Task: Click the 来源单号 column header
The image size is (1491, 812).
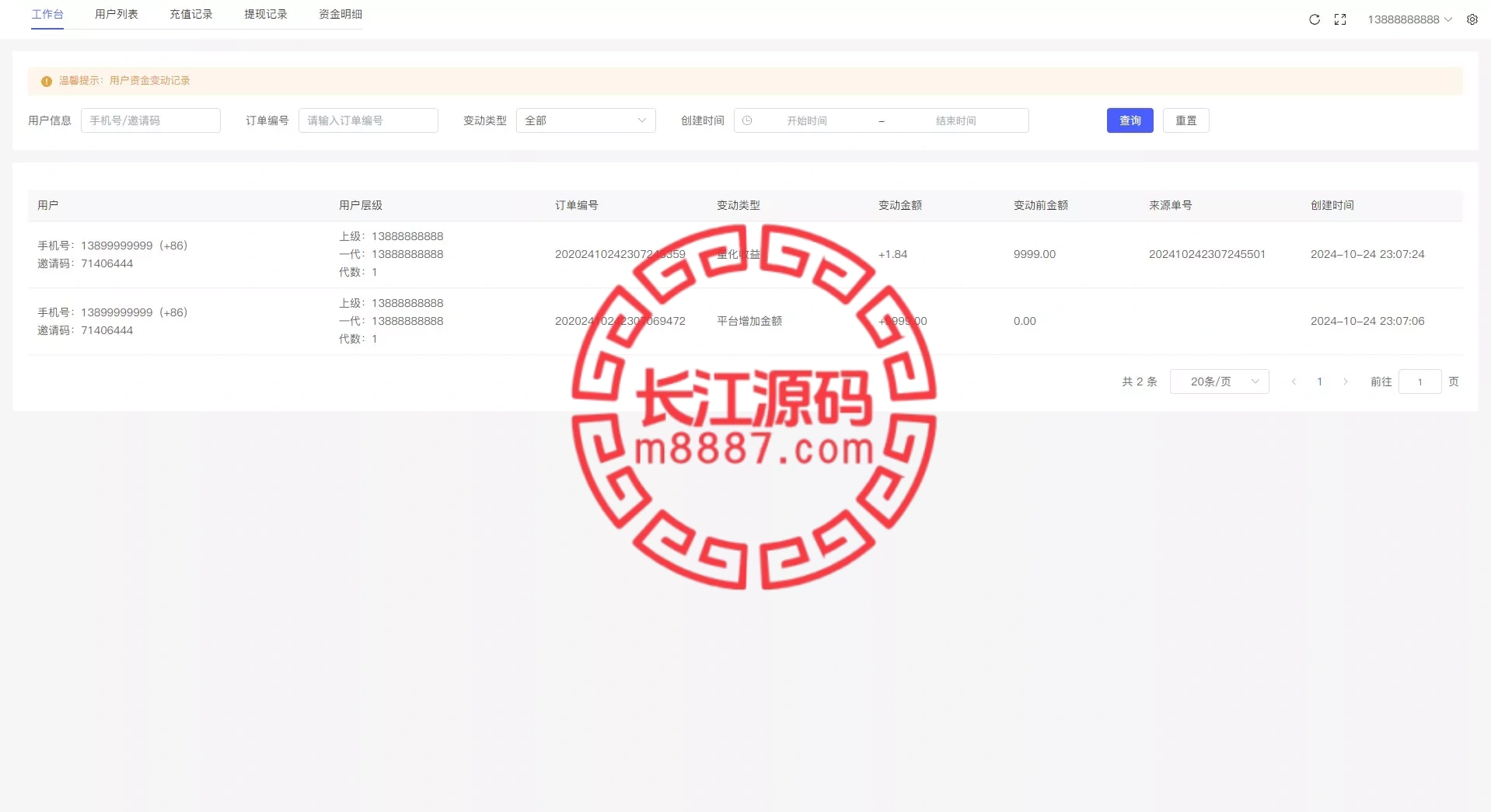Action: [1171, 205]
